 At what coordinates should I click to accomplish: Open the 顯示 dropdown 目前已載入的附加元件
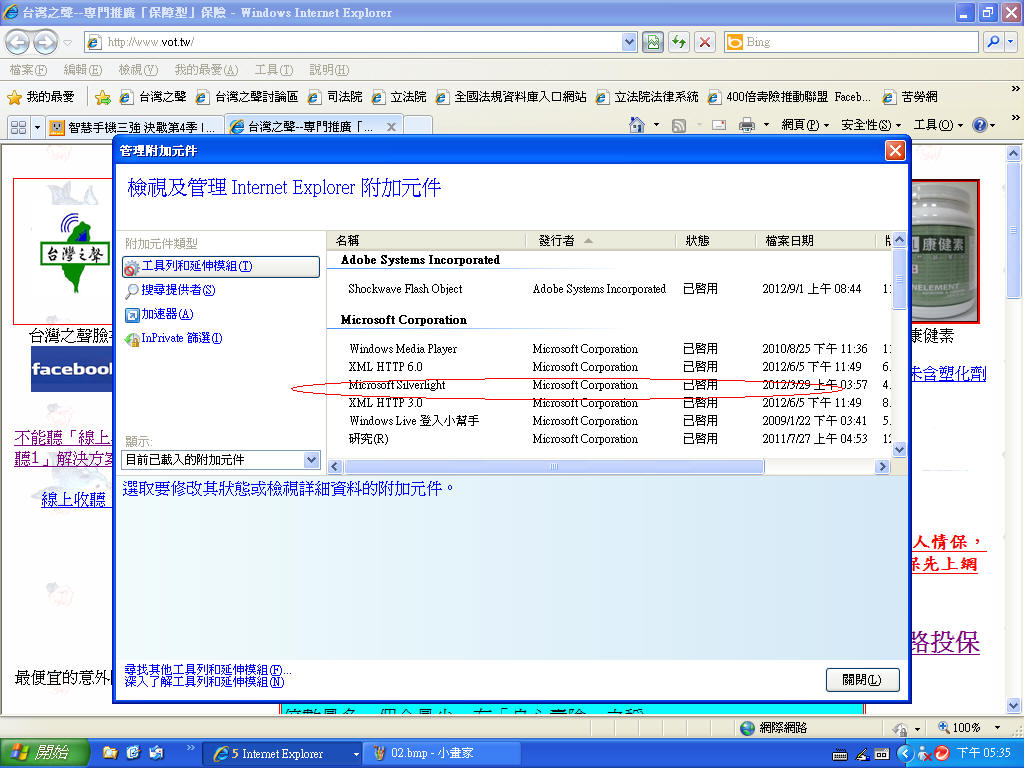tap(221, 460)
